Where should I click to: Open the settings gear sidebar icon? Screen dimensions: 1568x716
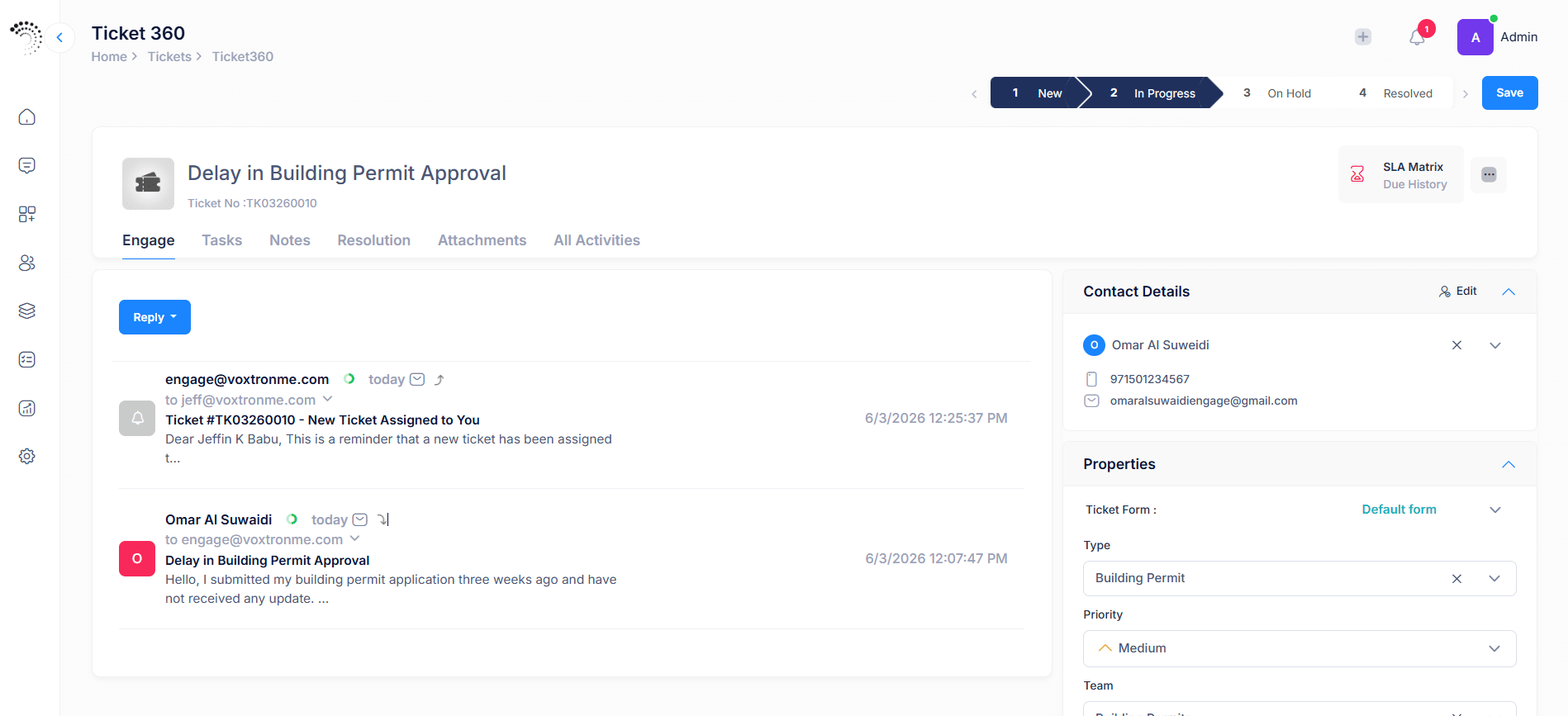click(27, 456)
